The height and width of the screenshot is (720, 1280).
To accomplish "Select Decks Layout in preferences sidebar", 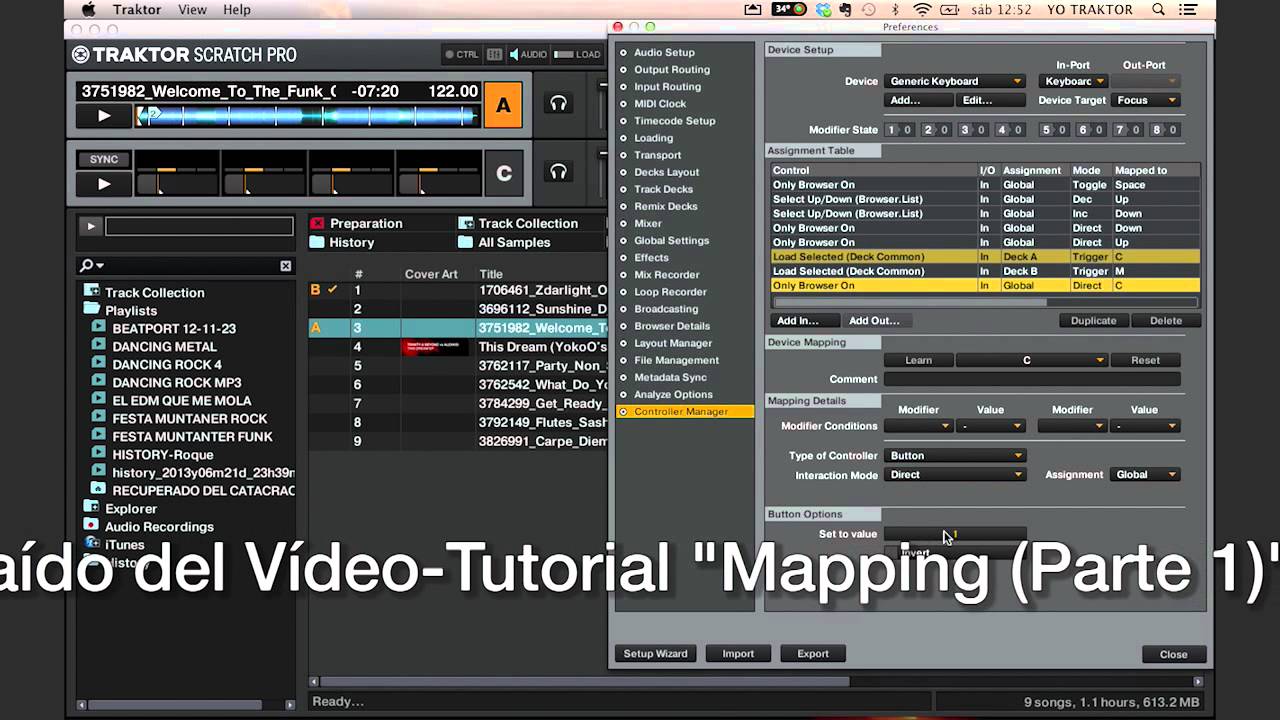I will click(x=666, y=172).
